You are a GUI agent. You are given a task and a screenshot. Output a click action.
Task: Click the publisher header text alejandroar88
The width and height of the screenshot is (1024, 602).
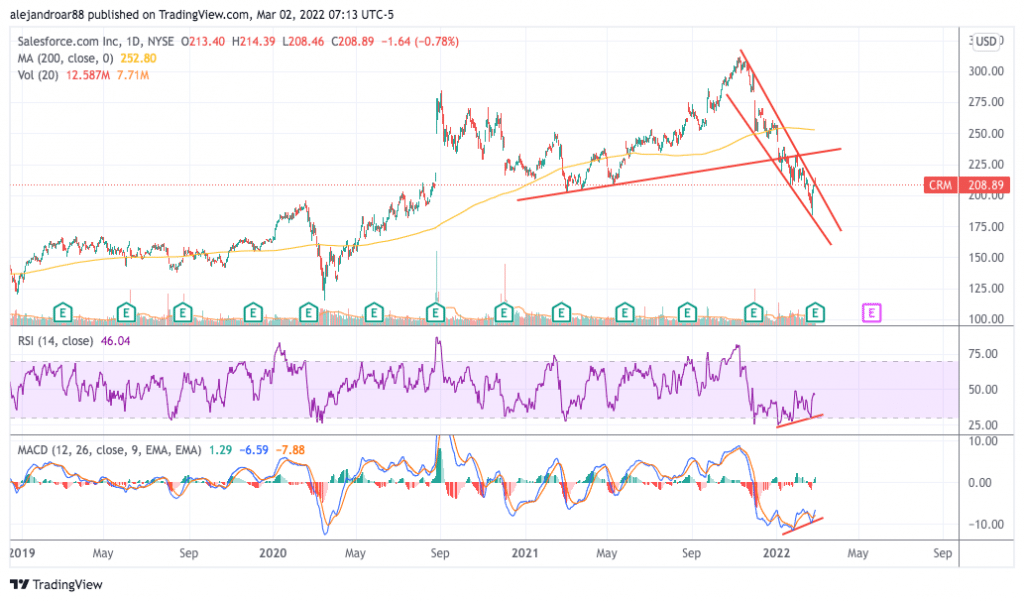click(x=47, y=14)
